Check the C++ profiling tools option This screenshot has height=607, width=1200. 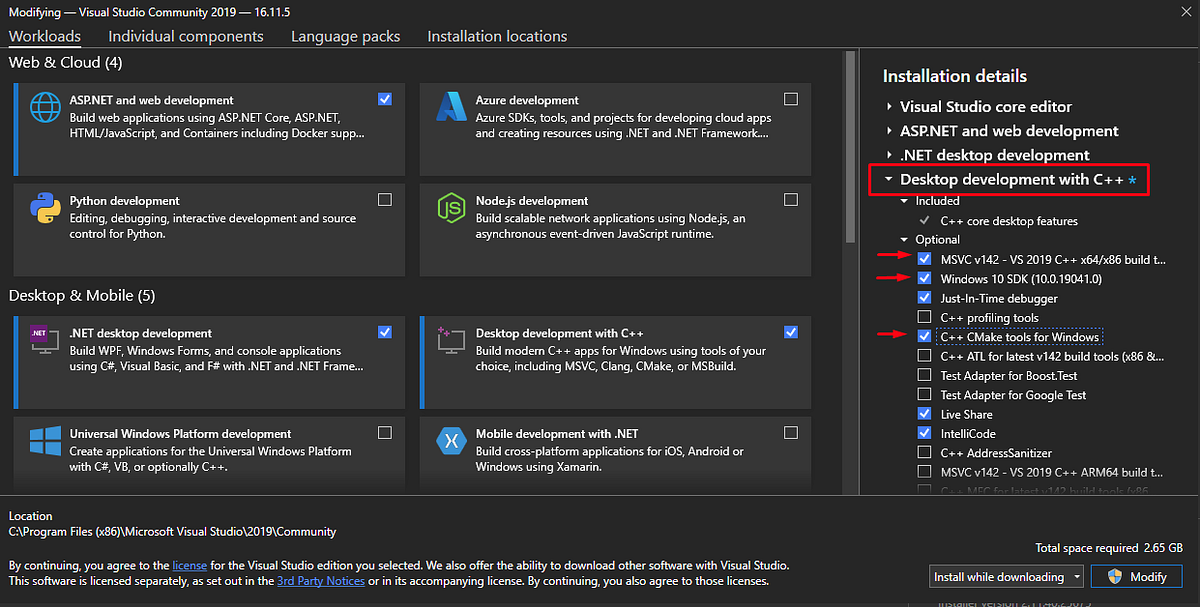924,317
